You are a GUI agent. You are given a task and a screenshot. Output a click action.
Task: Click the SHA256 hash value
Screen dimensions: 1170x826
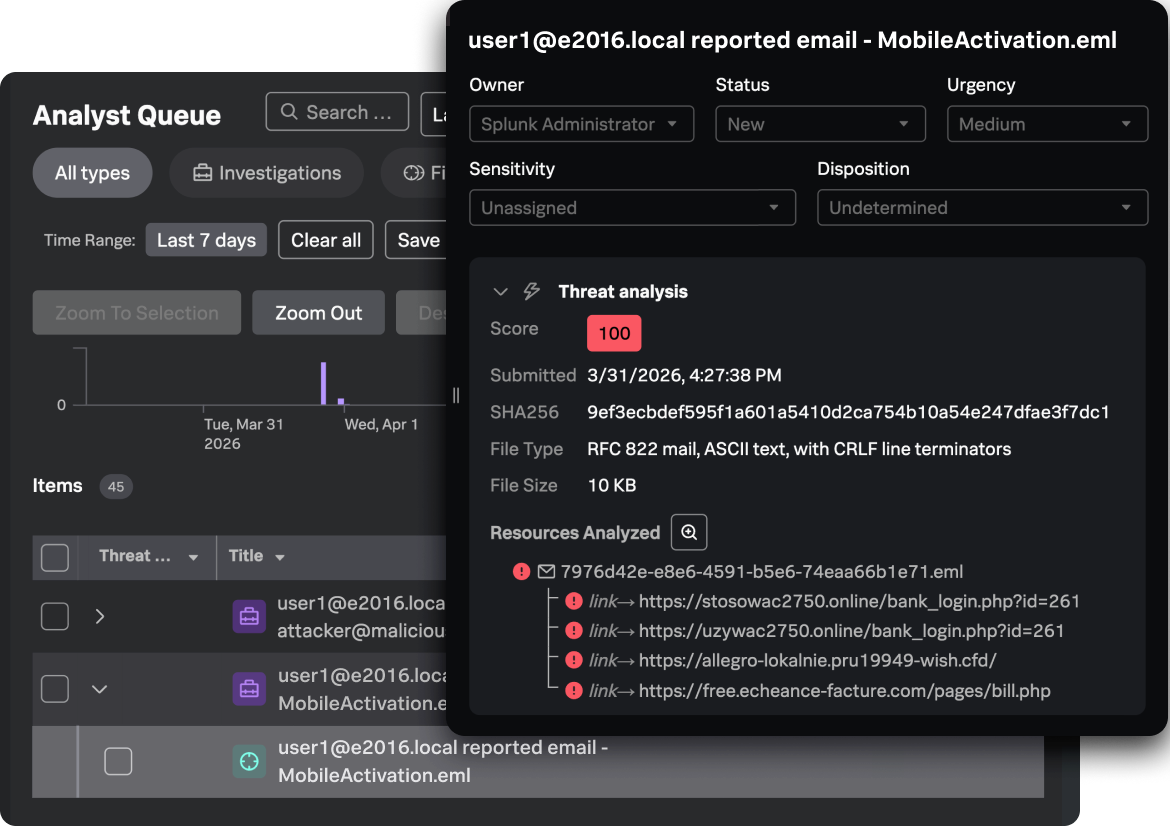point(848,412)
